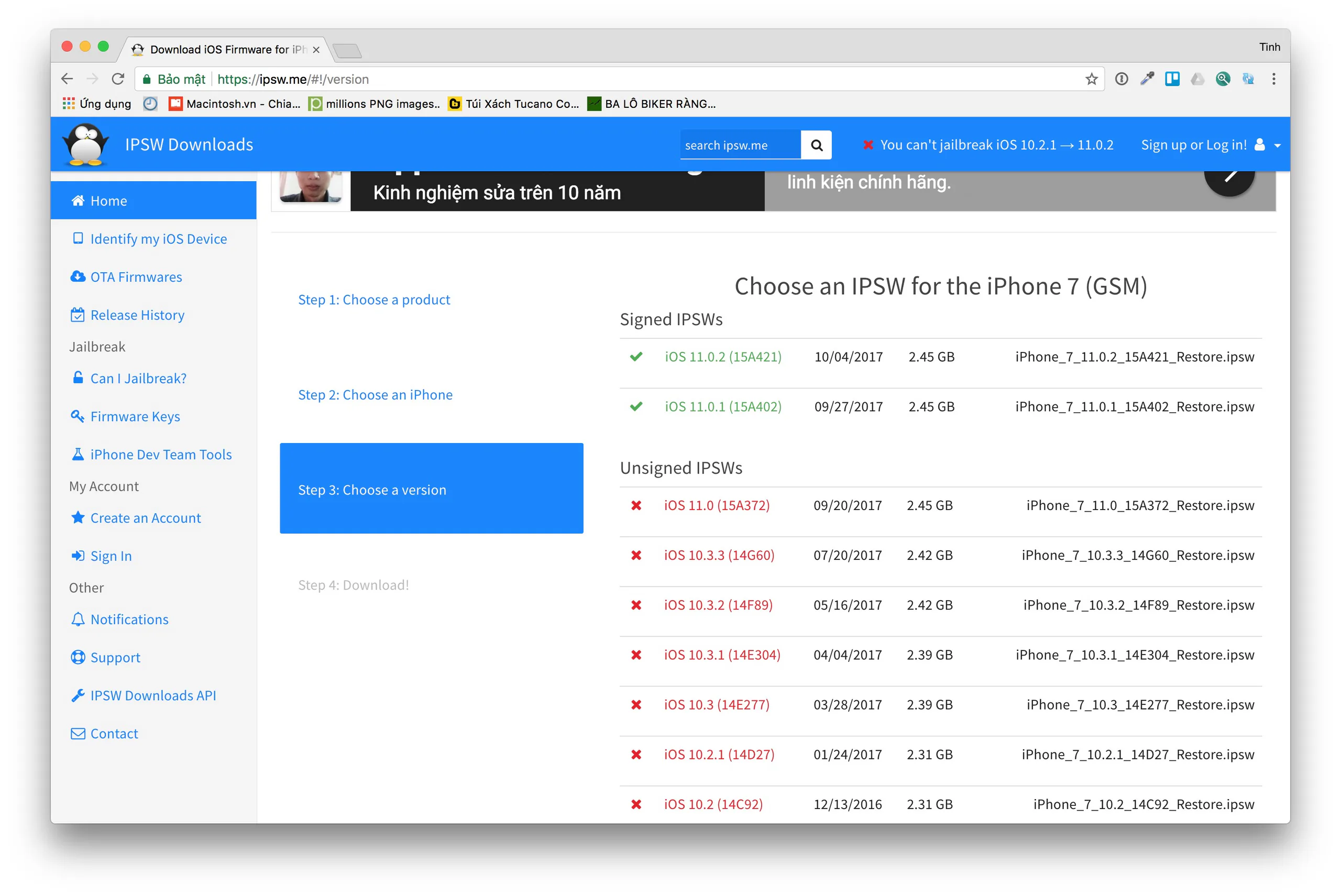Click the search magnifier button

[x=816, y=145]
